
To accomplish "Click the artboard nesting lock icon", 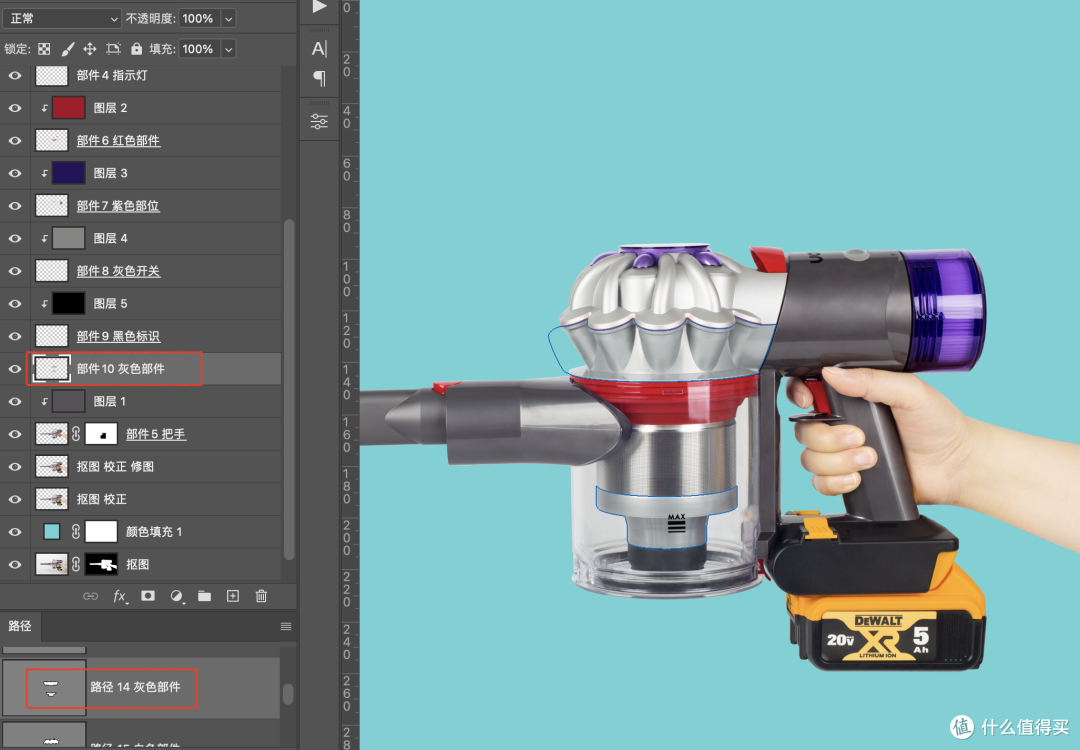I will (x=113, y=49).
